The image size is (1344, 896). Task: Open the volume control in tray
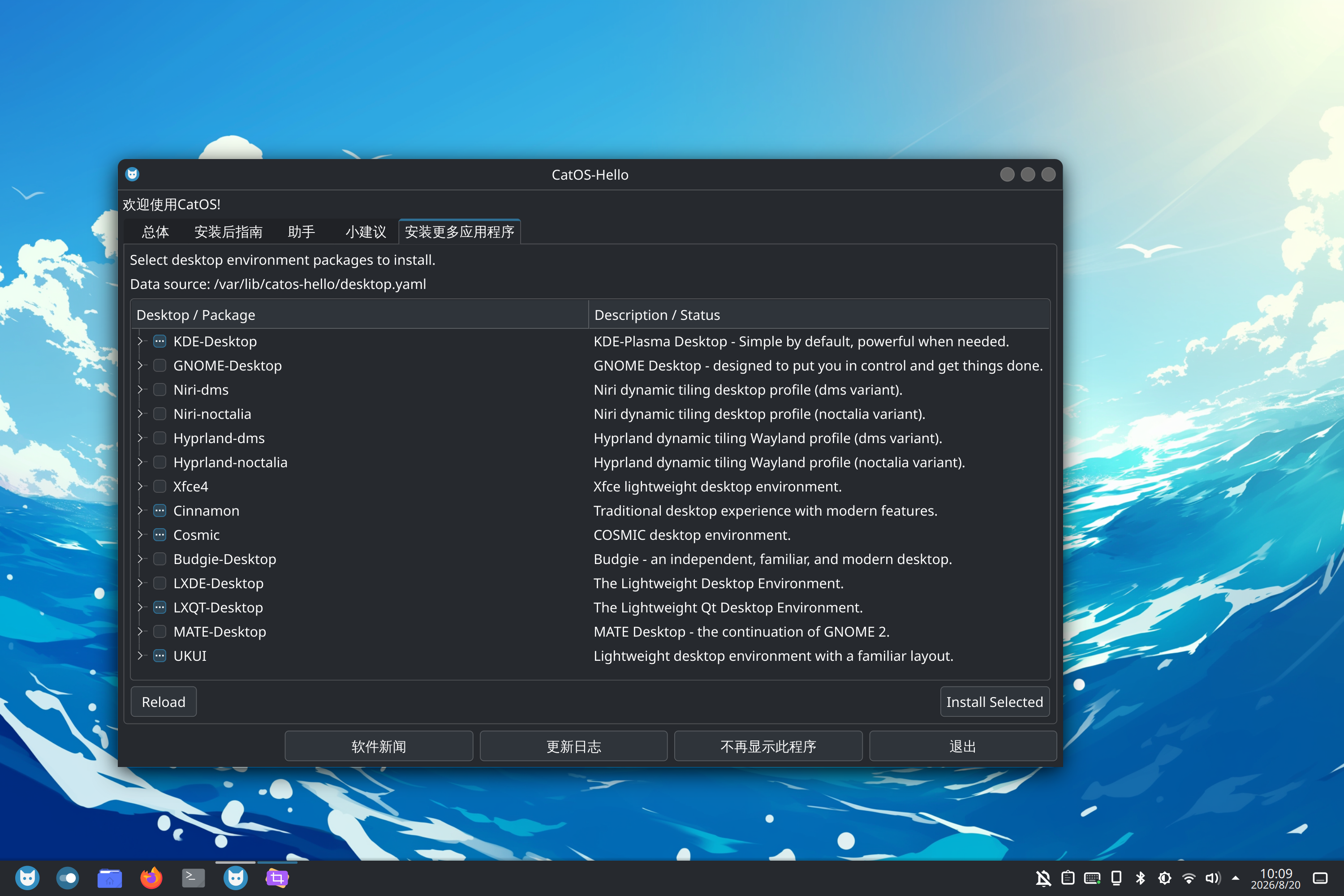(x=1213, y=878)
